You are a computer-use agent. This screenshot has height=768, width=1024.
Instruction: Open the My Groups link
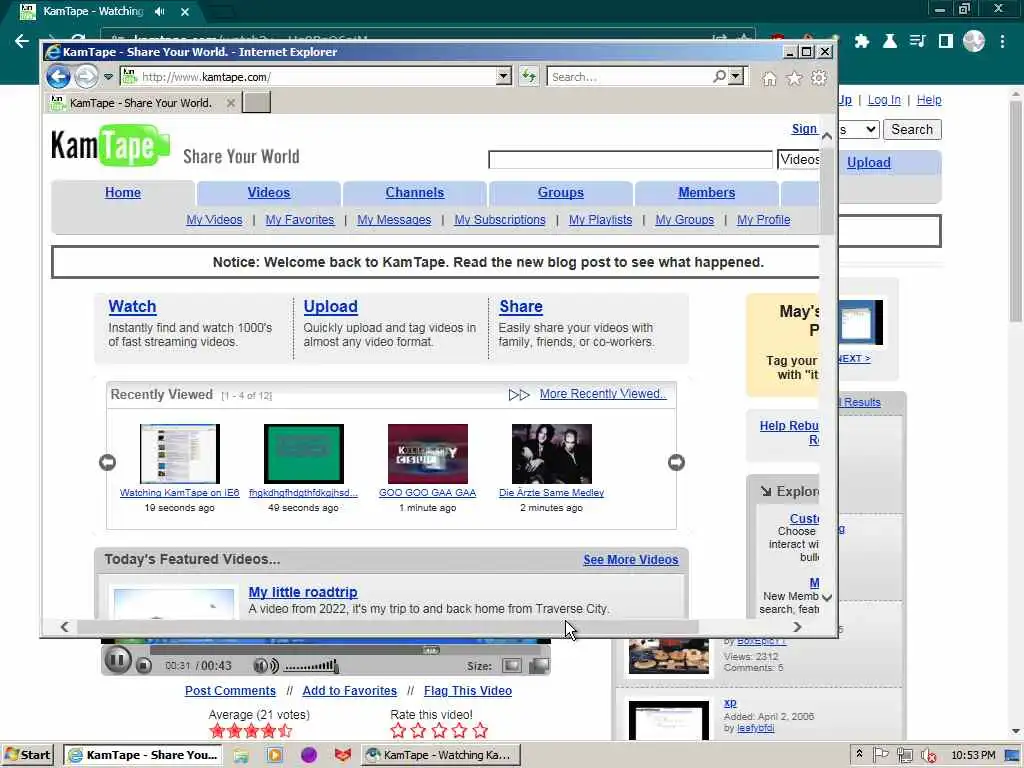684,220
